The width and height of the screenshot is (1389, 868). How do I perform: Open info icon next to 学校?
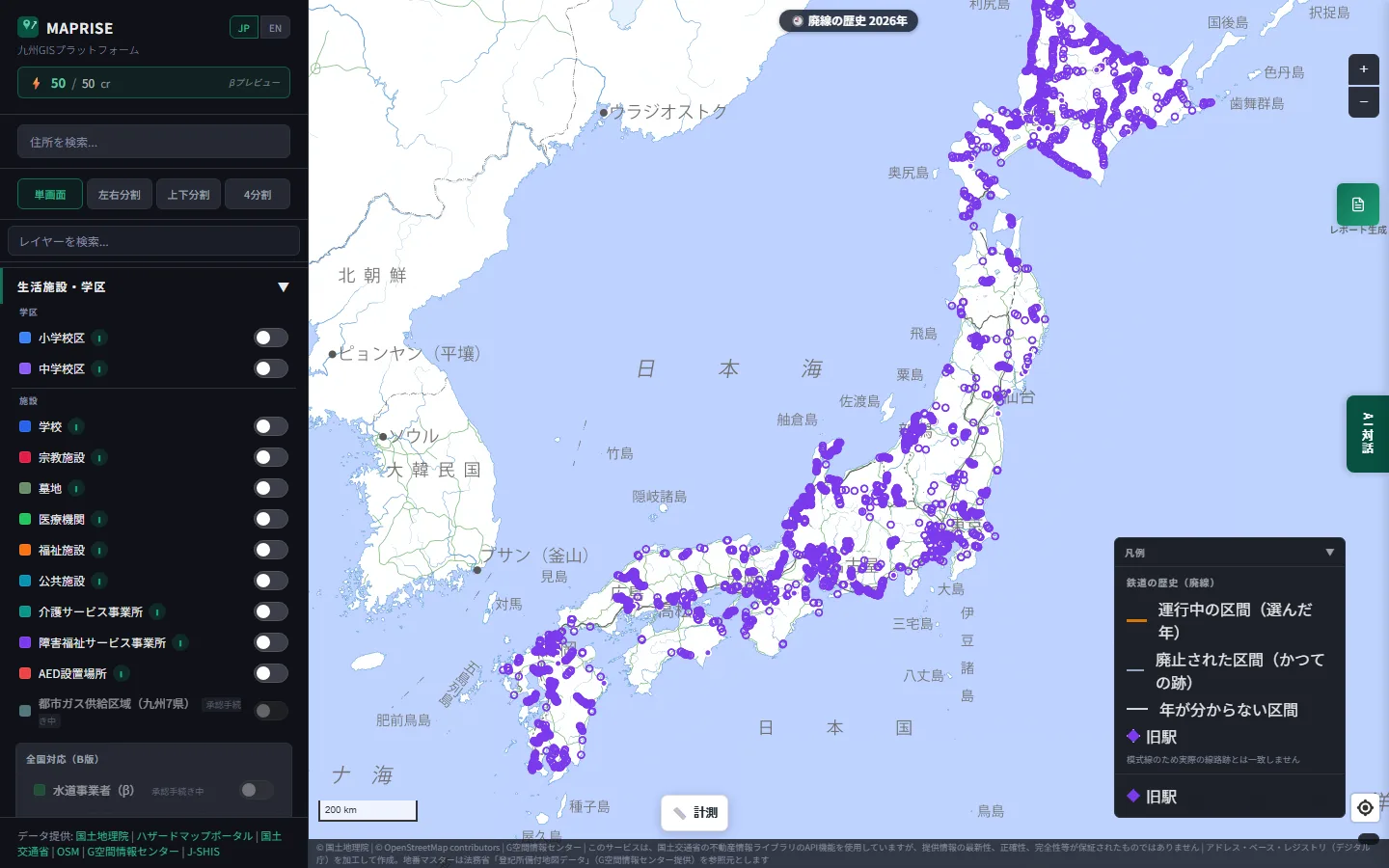point(76,427)
